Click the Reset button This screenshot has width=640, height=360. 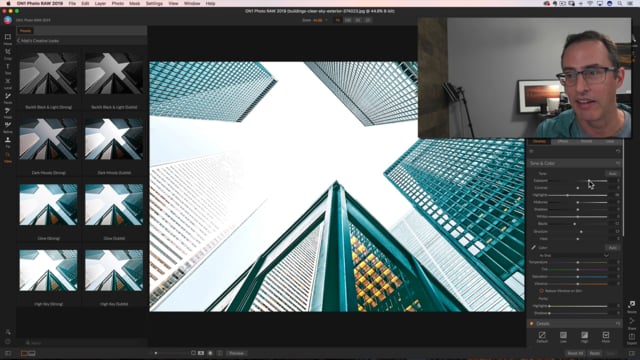point(595,353)
